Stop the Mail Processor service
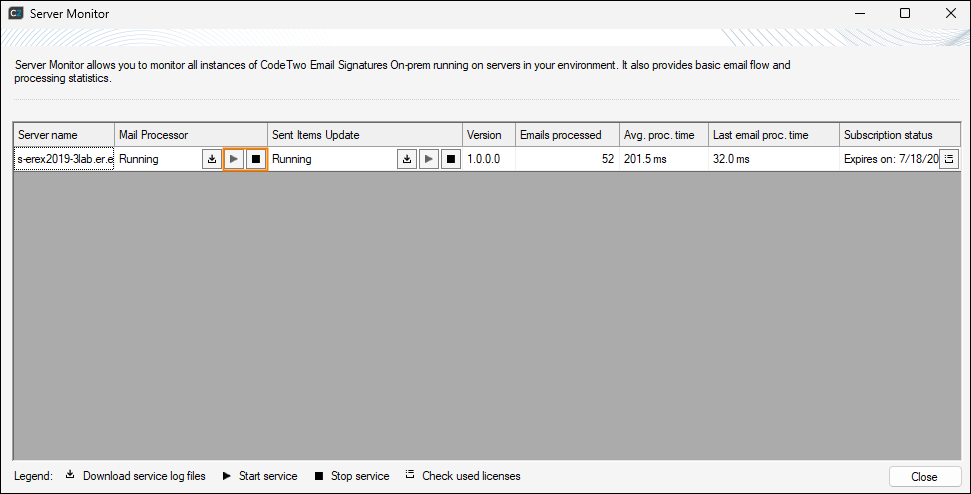 coord(256,159)
